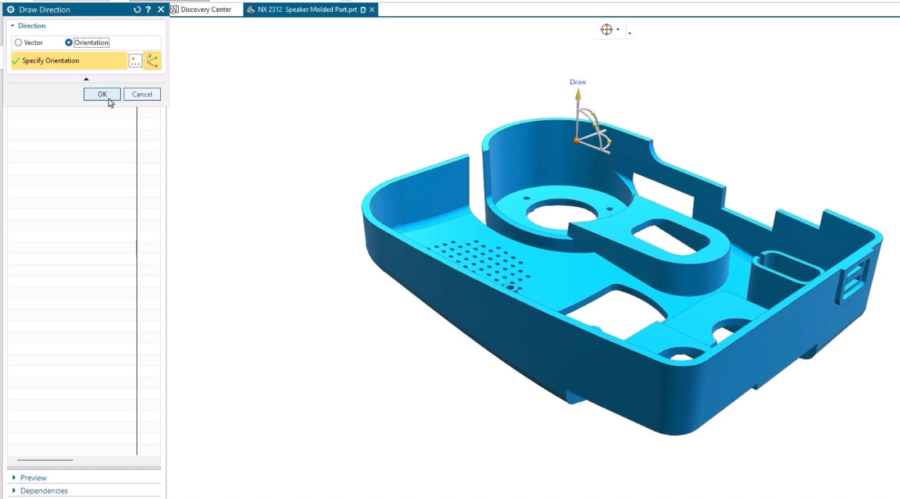Click the Cancel button
Screen dimensions: 900x499
tap(142, 94)
